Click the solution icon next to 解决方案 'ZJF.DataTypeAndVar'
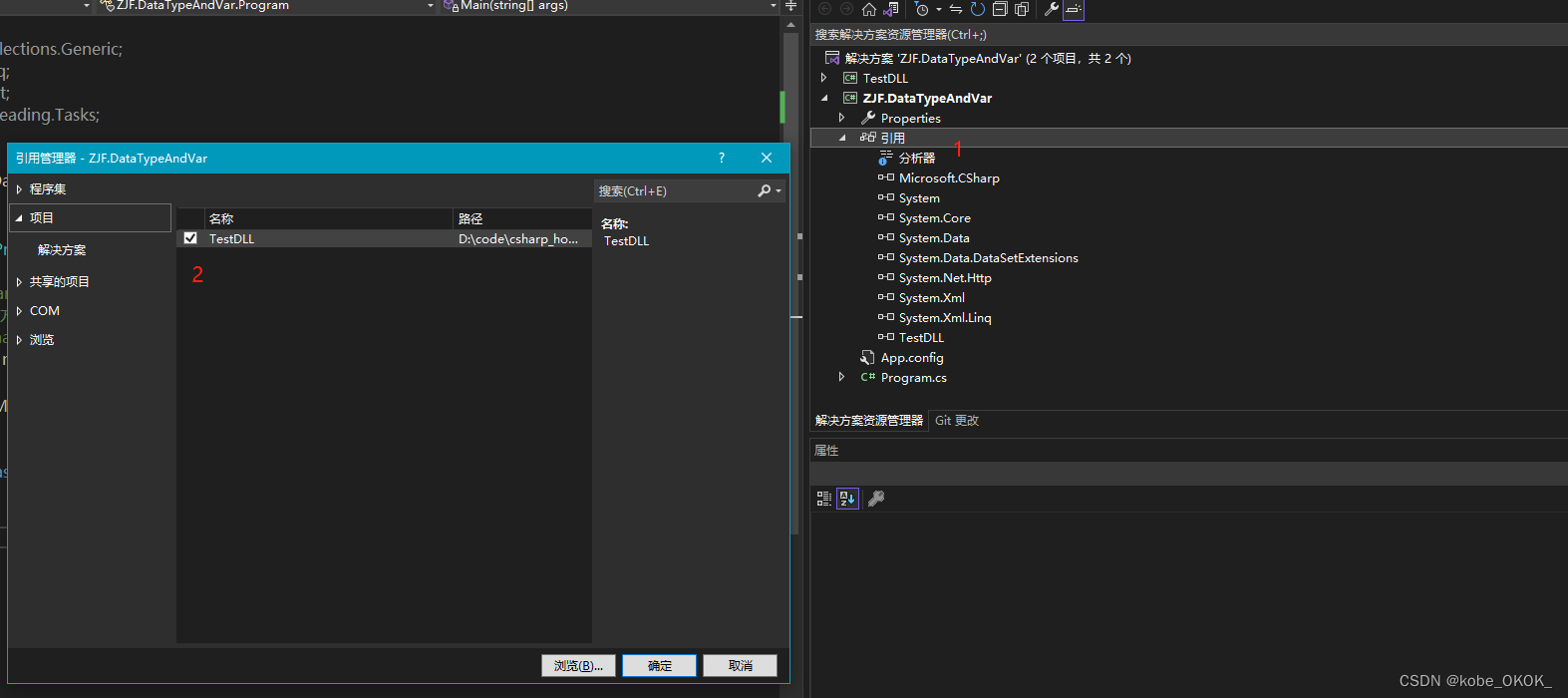The image size is (1568, 698). (832, 58)
